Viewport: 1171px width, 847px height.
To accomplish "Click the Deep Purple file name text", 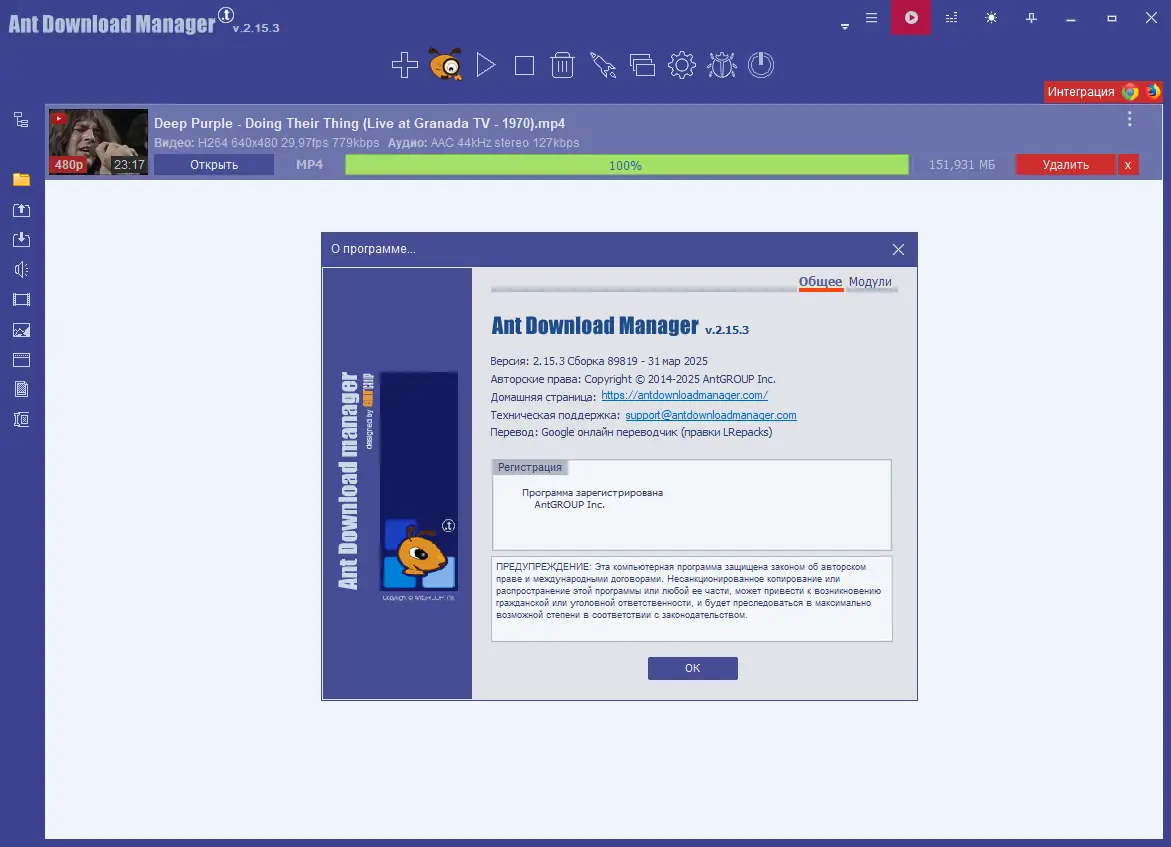I will [x=359, y=123].
